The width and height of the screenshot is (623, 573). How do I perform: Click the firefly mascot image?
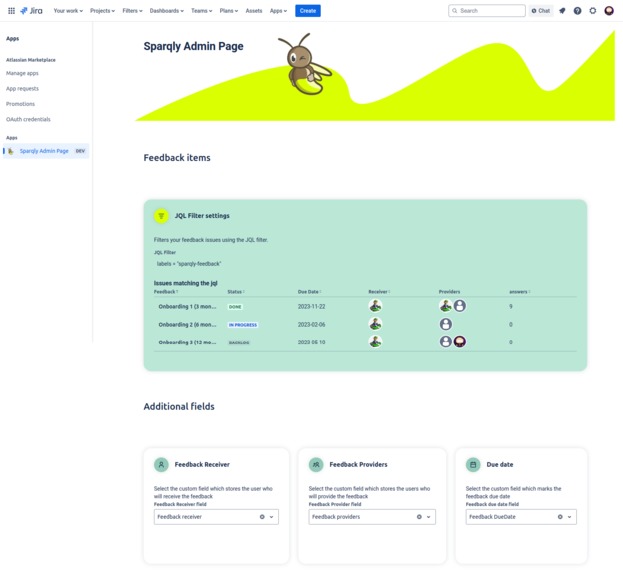coord(305,64)
